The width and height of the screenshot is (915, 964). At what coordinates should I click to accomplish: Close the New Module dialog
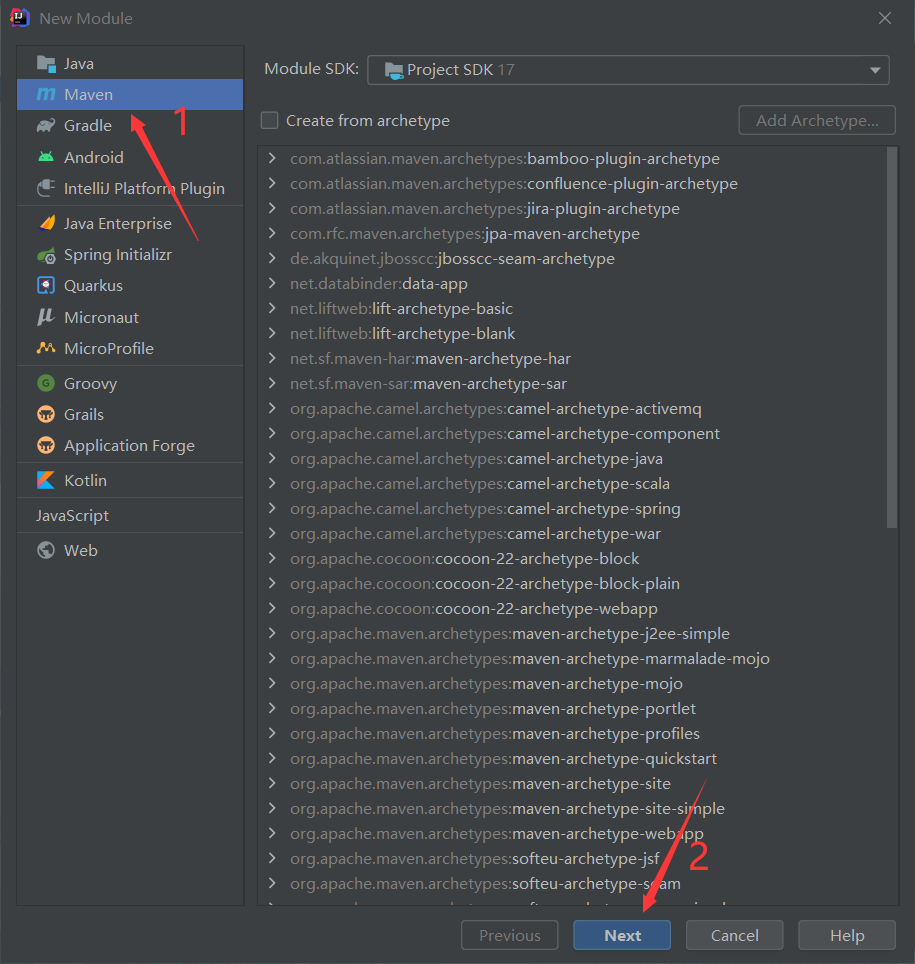[x=885, y=18]
